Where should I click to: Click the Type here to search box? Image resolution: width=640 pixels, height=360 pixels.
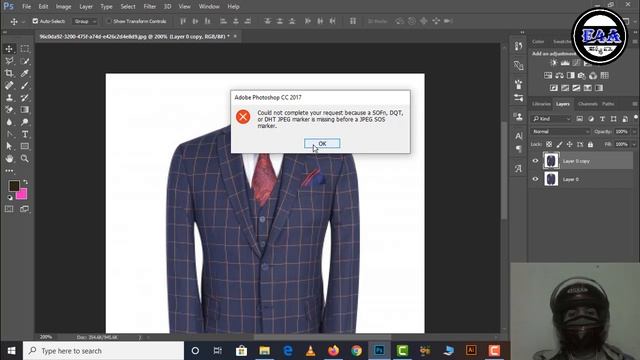coord(103,351)
